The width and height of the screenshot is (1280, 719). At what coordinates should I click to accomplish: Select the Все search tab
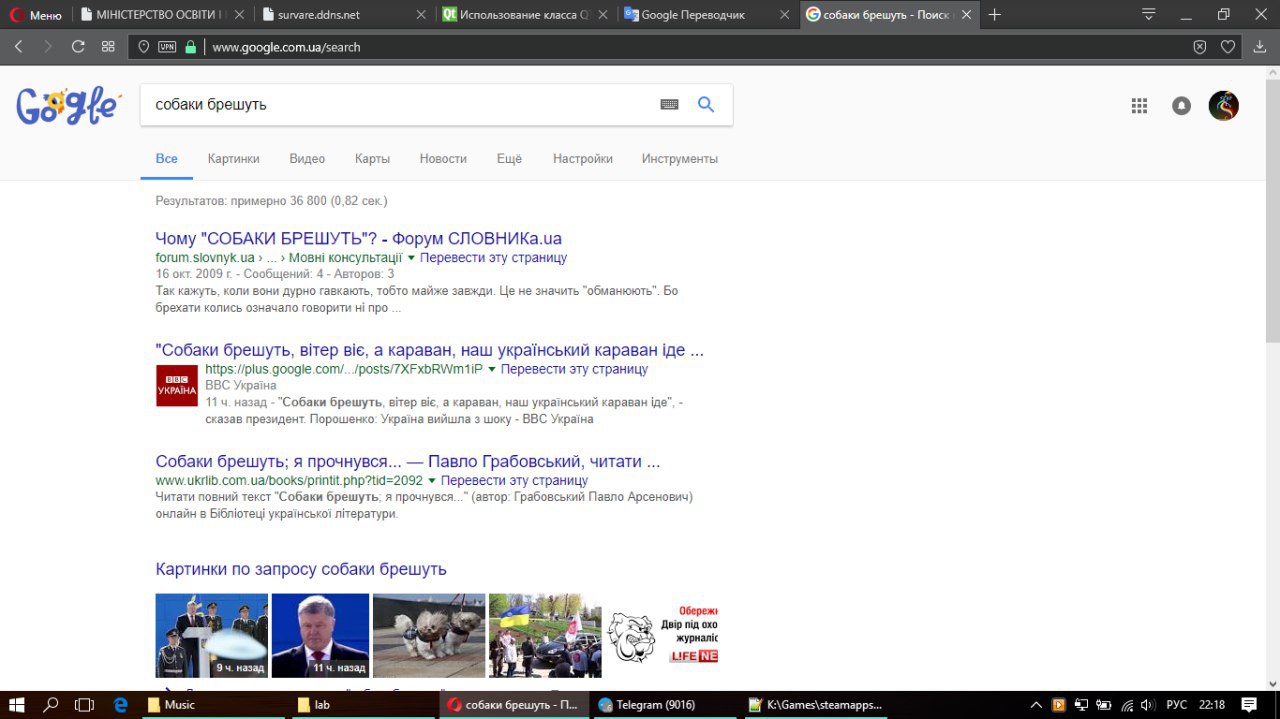167,158
